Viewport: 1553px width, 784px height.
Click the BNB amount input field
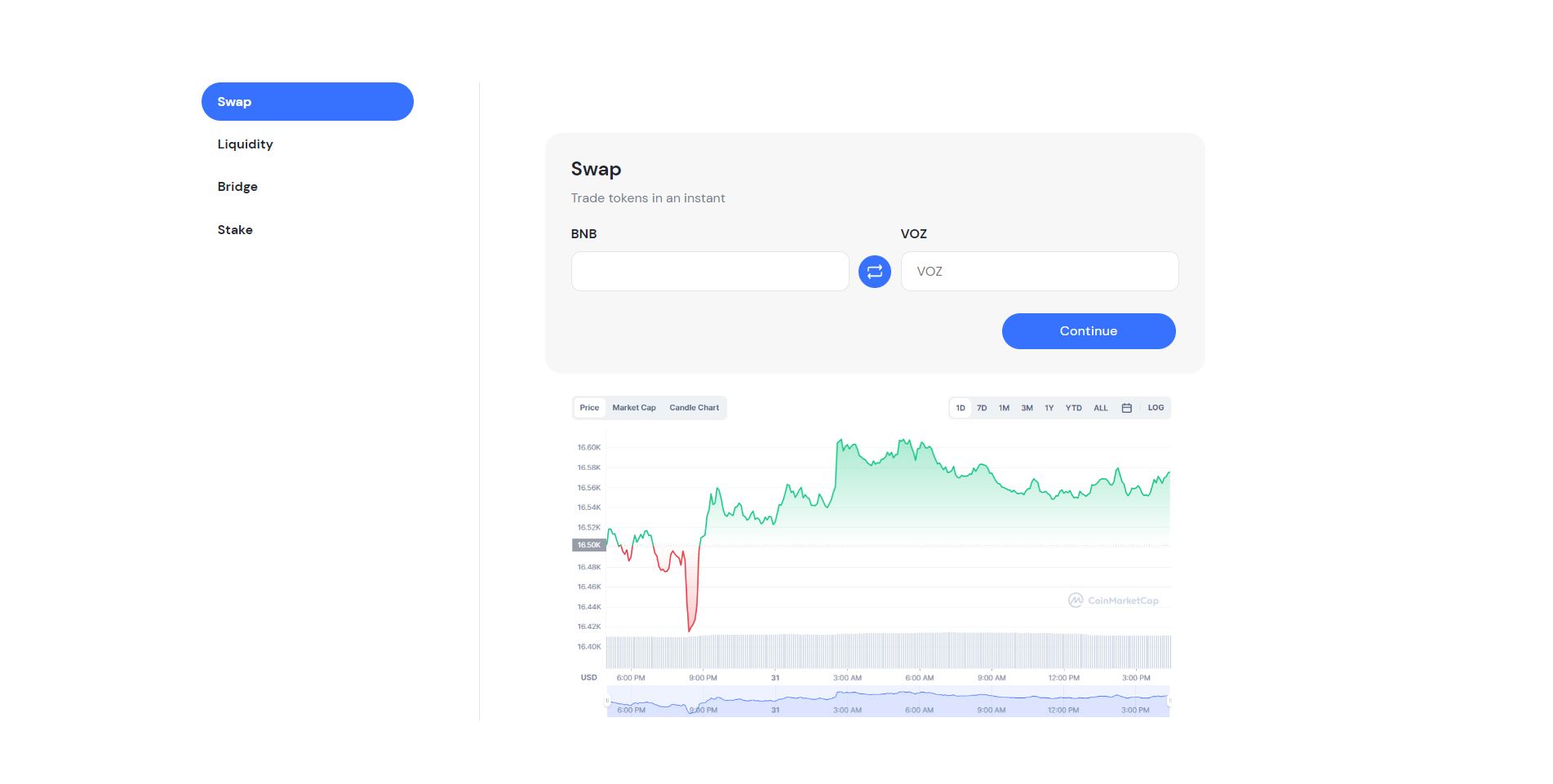(x=709, y=272)
